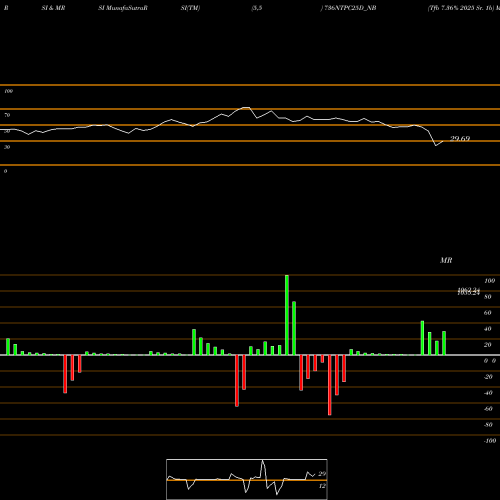Click the '60' label on MR axis
The height and width of the screenshot is (500, 500).
(x=488, y=313)
